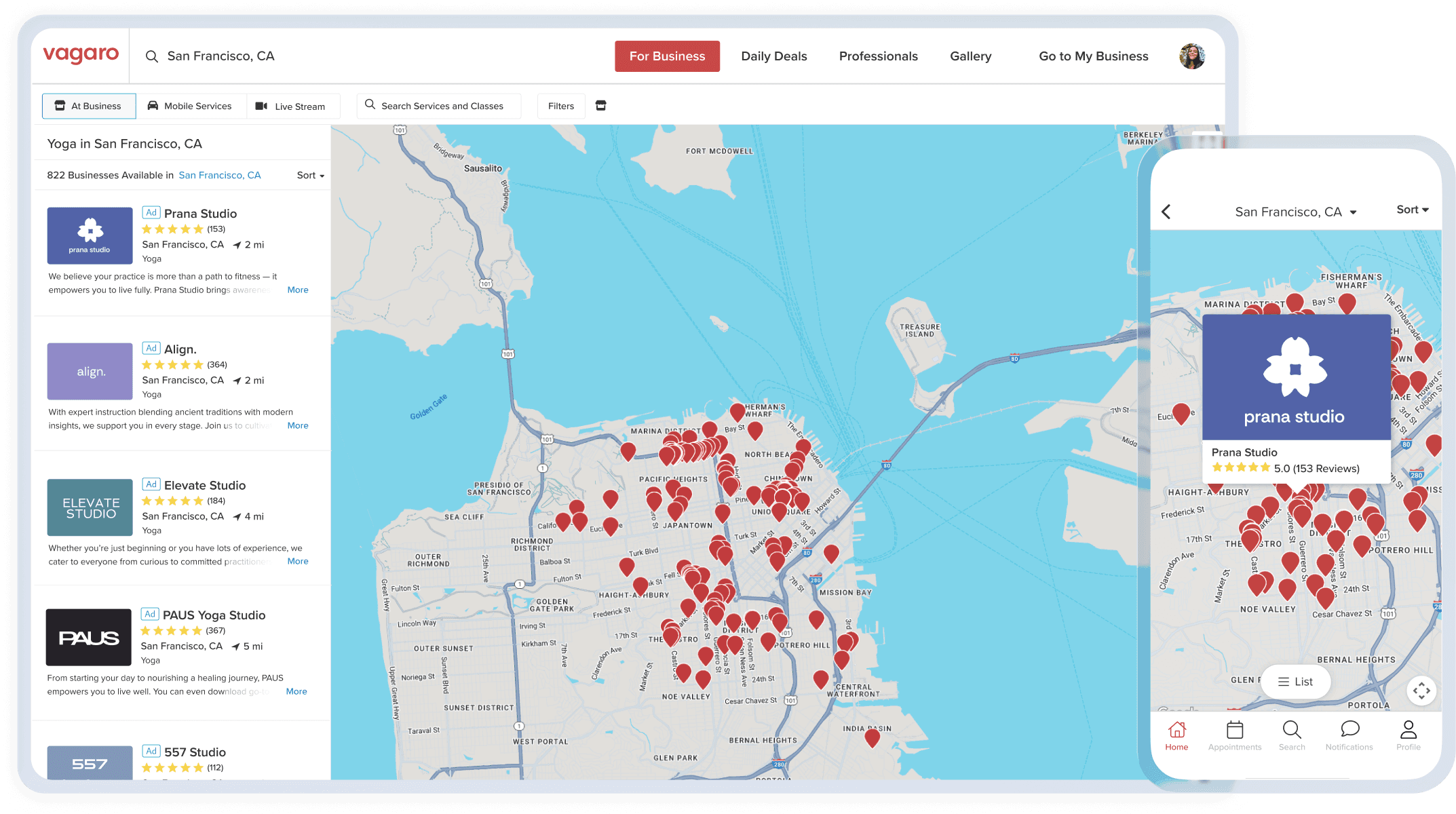
Task: Switch to Live Stream mode
Action: pyautogui.click(x=291, y=106)
